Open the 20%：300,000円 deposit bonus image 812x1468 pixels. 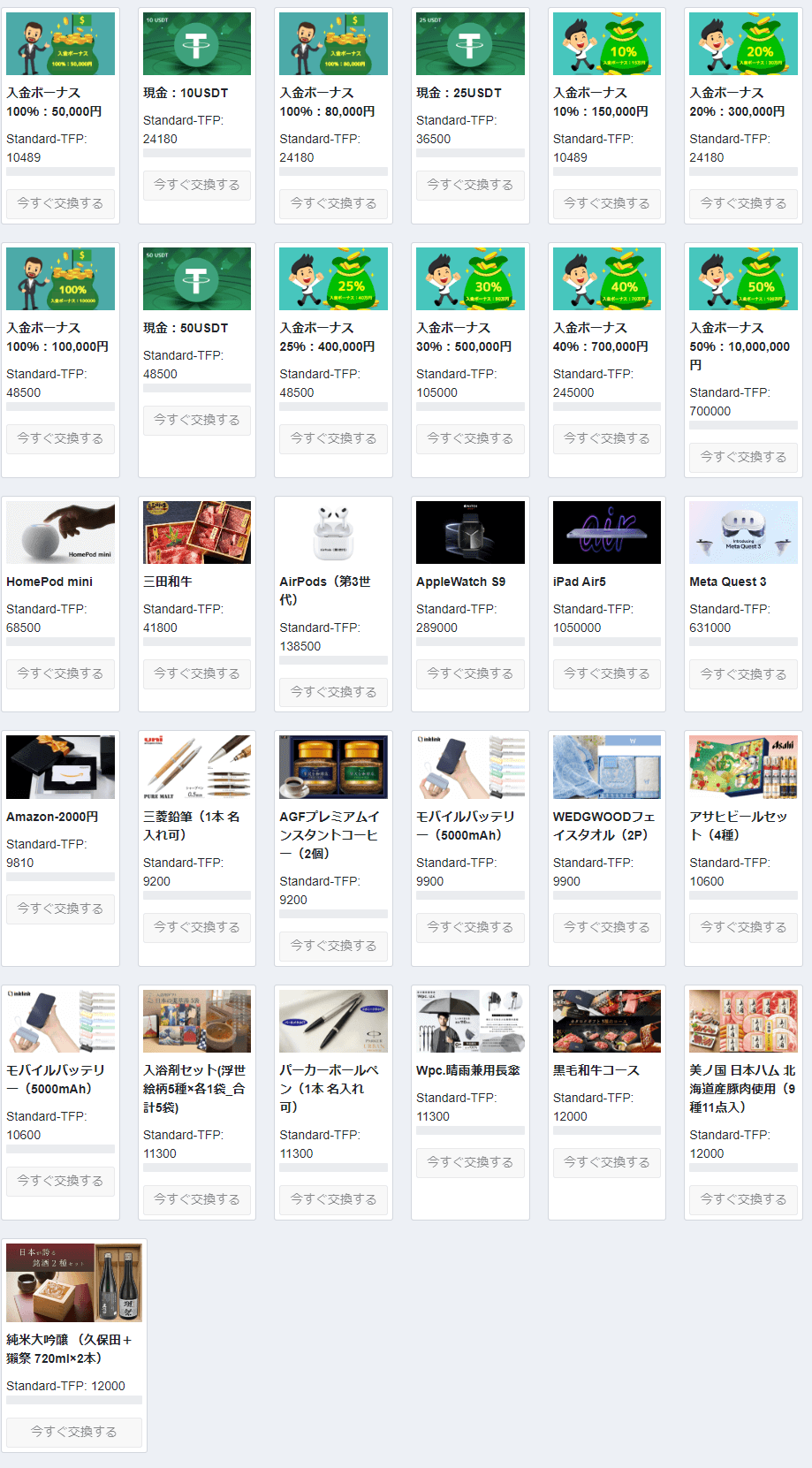743,43
